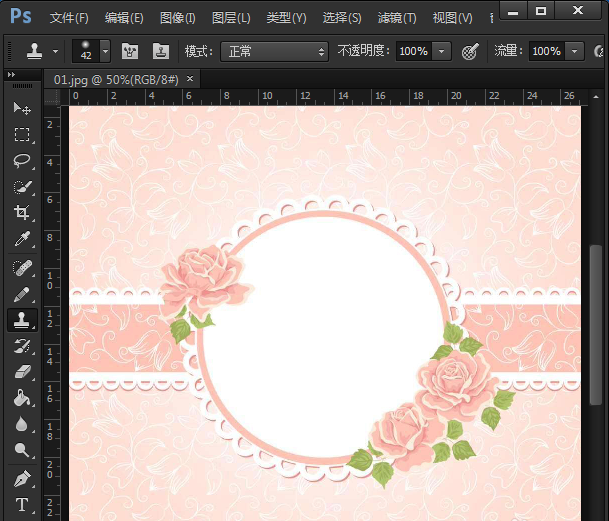609x521 pixels.
Task: Select the Spot Healing Brush tool
Action: 22,267
